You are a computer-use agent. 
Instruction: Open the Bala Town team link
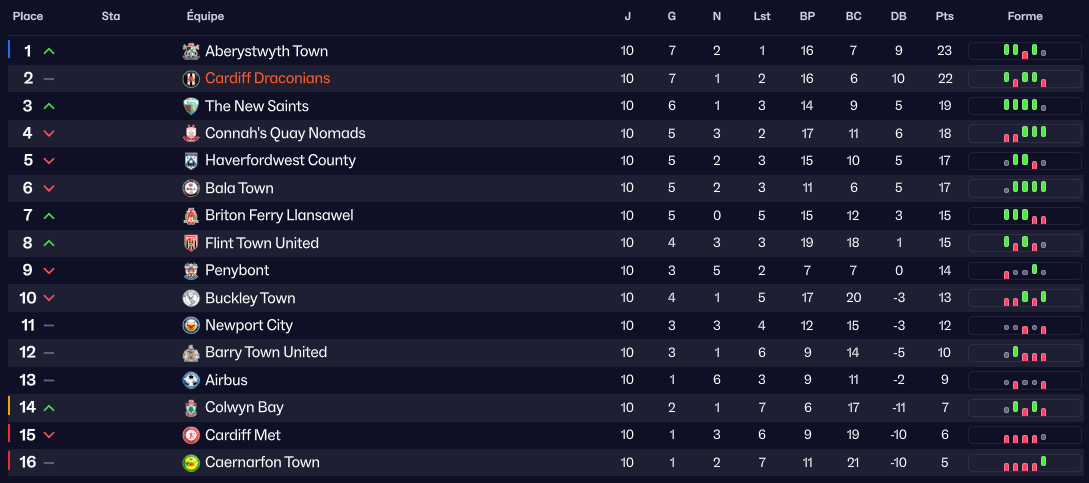(239, 188)
